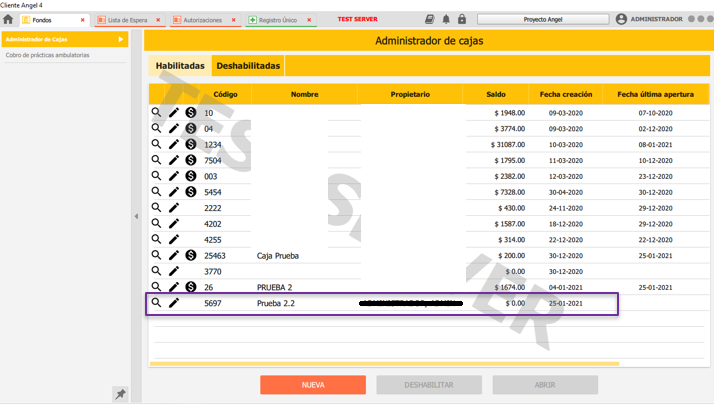View details magnifier for caja 4255
The height and width of the screenshot is (404, 714).
(156, 239)
